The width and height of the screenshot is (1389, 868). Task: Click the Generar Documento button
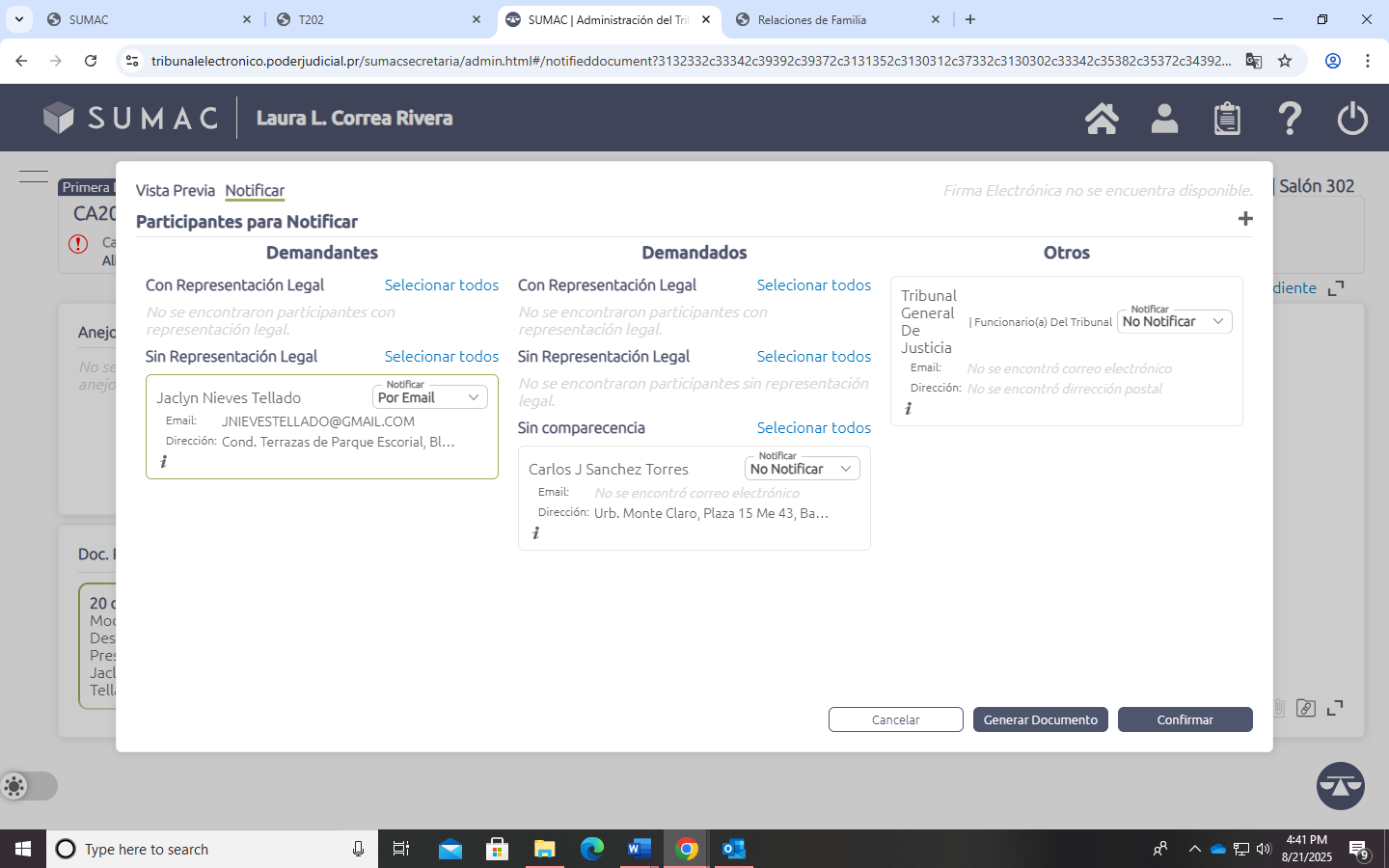click(x=1040, y=719)
